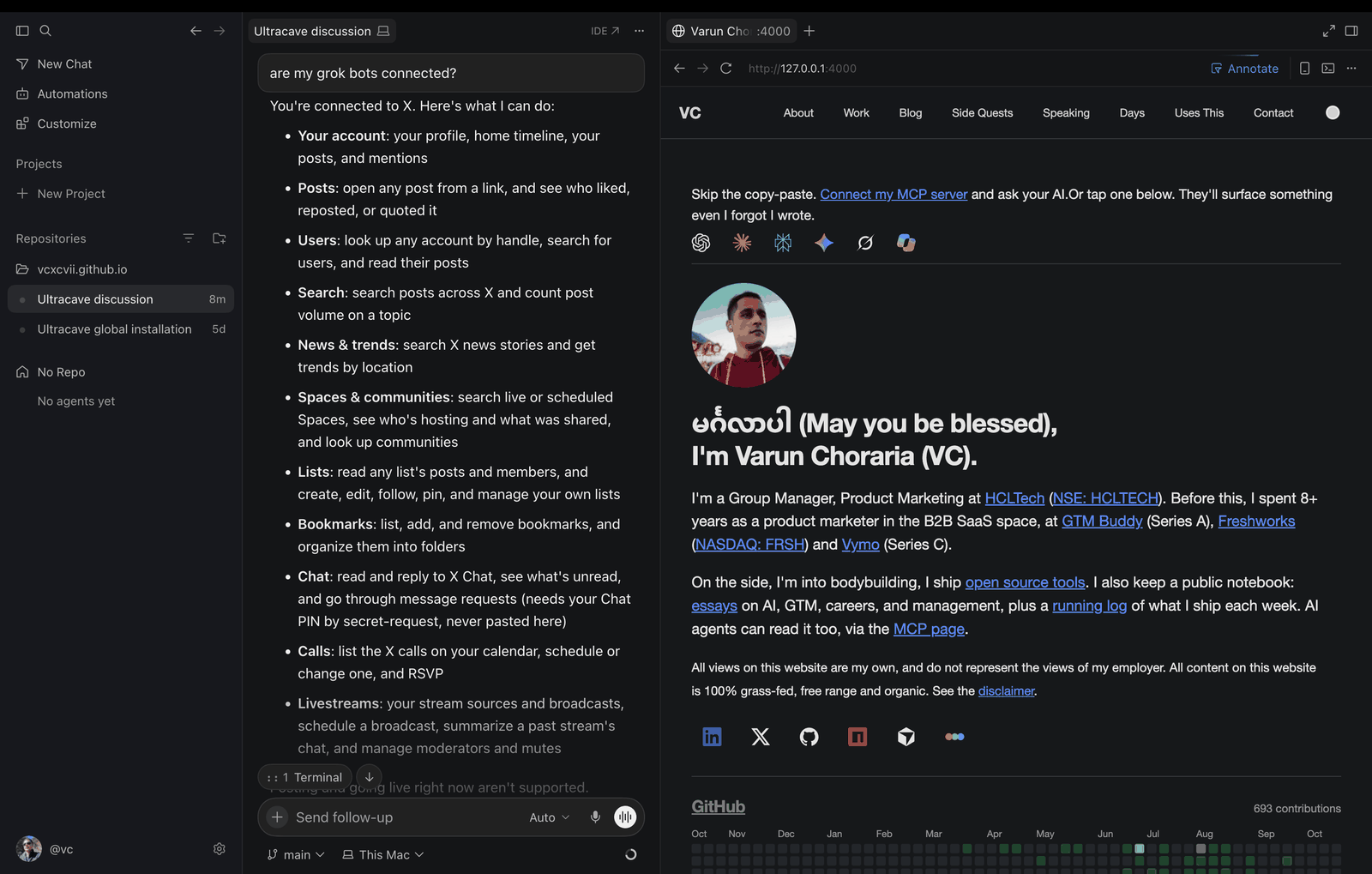Open the Auto model dropdown

point(549,817)
